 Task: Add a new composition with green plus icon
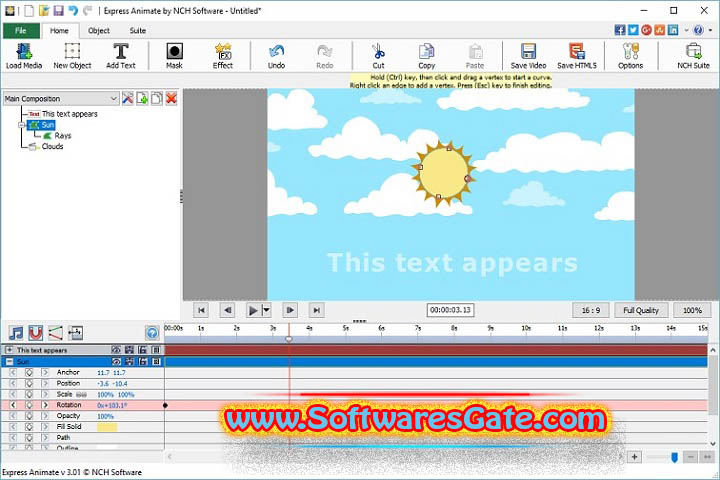(x=142, y=98)
